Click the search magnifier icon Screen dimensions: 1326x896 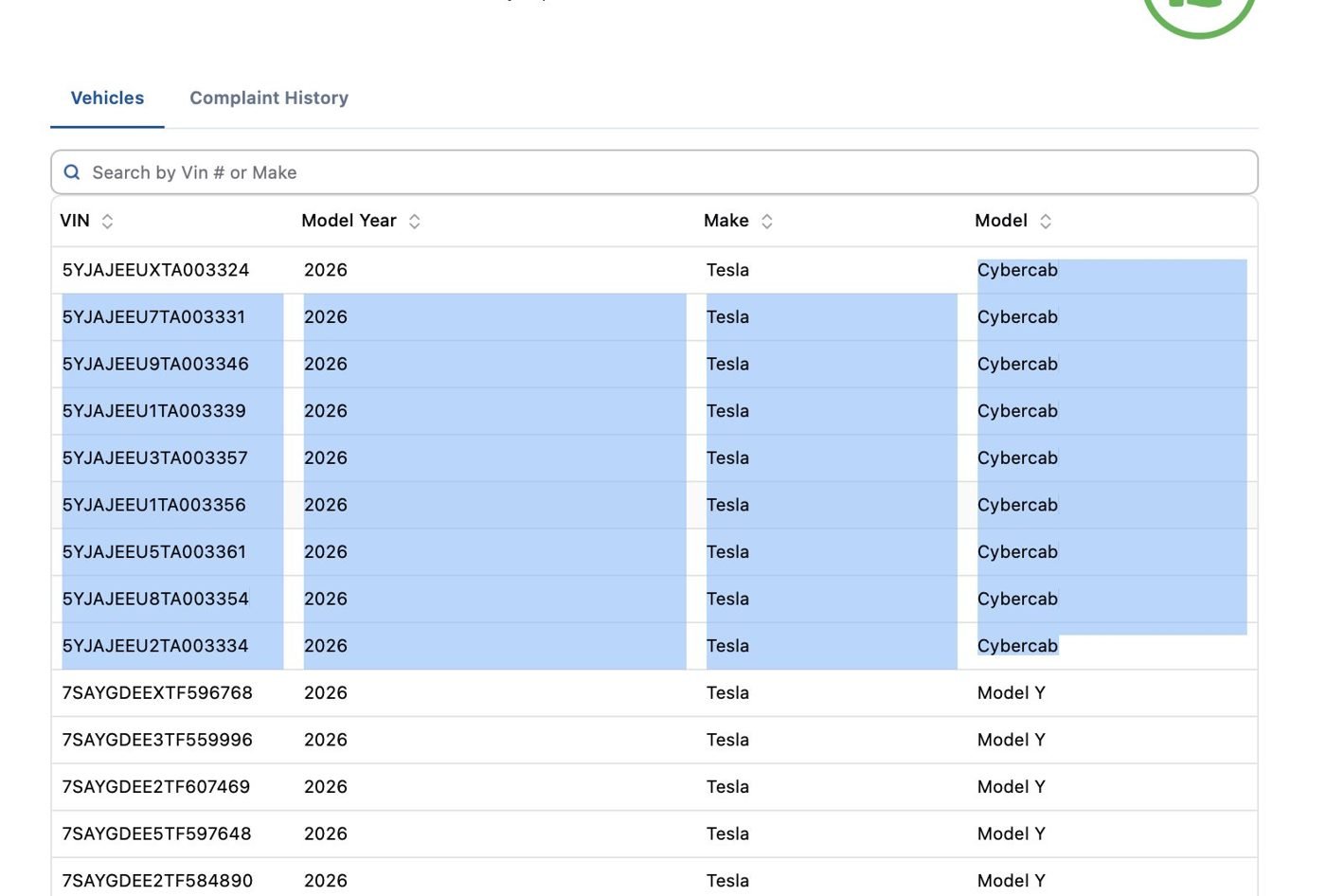[72, 172]
